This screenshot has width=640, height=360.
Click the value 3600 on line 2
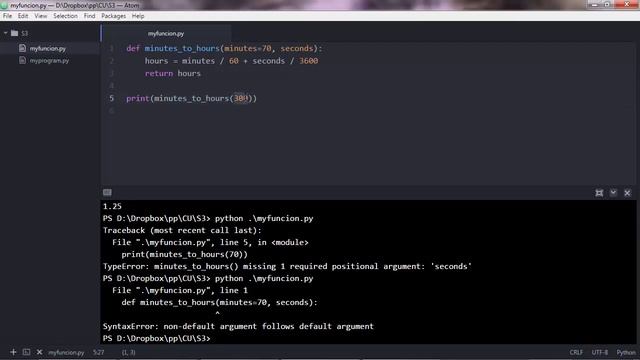[x=309, y=61]
